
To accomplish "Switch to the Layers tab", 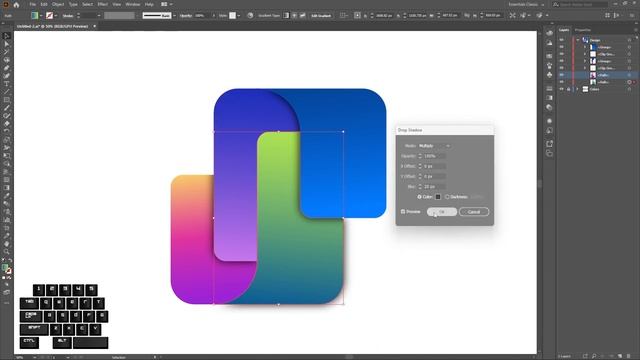I will [x=564, y=30].
